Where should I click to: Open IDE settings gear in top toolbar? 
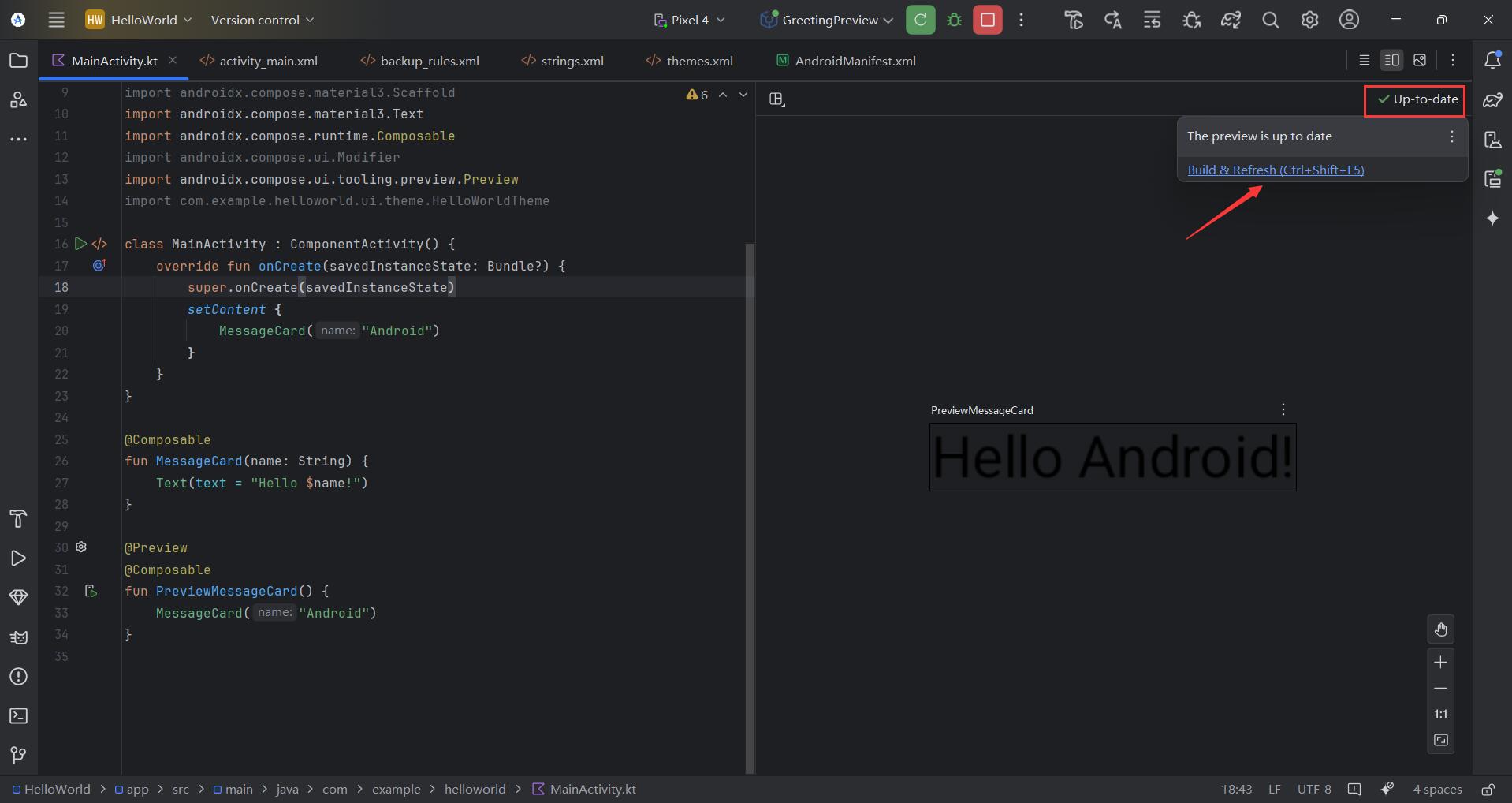tap(1309, 20)
